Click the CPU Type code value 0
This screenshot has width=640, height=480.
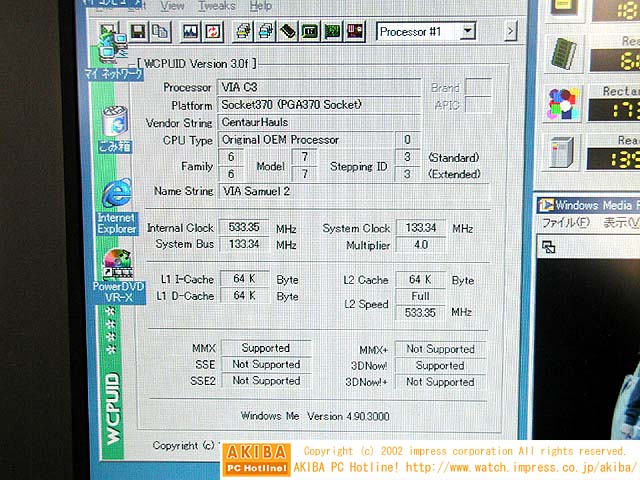click(x=407, y=140)
